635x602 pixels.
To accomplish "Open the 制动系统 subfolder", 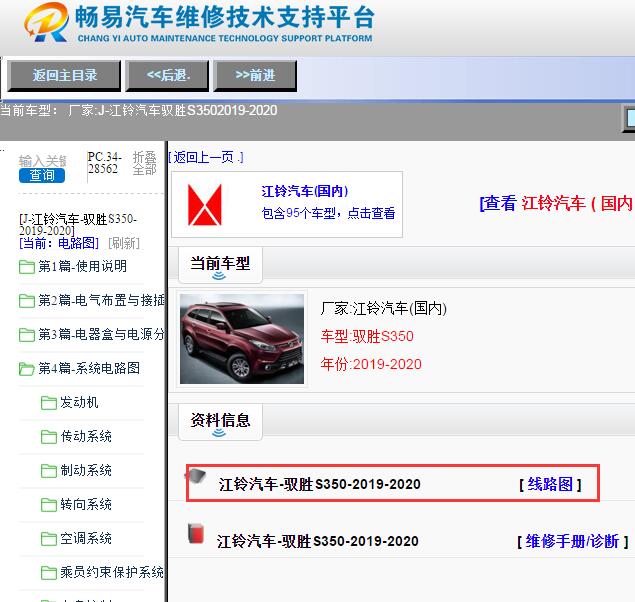I will click(x=86, y=470).
